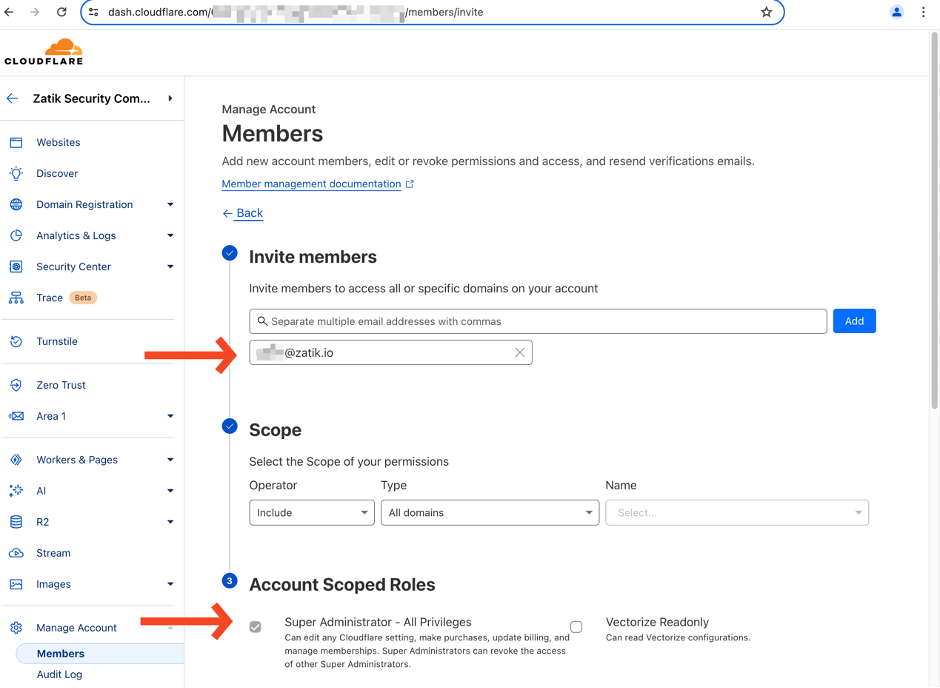
Task: Click the Discover lightbulb icon
Action: 16,174
